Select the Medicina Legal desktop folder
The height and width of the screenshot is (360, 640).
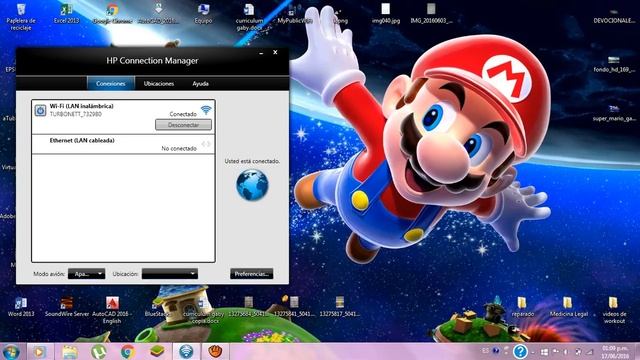tap(568, 307)
